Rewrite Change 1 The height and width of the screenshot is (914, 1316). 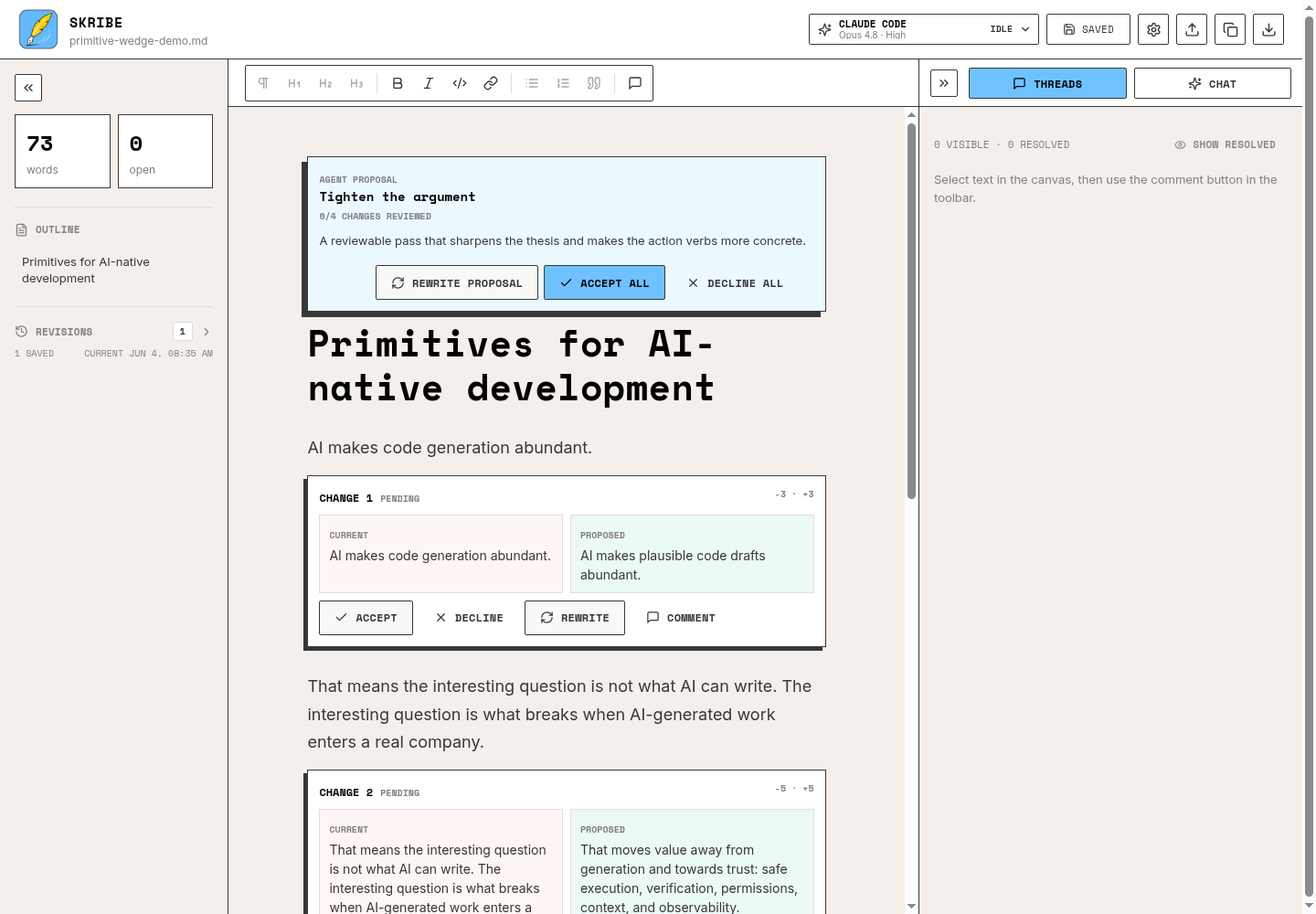(x=575, y=618)
